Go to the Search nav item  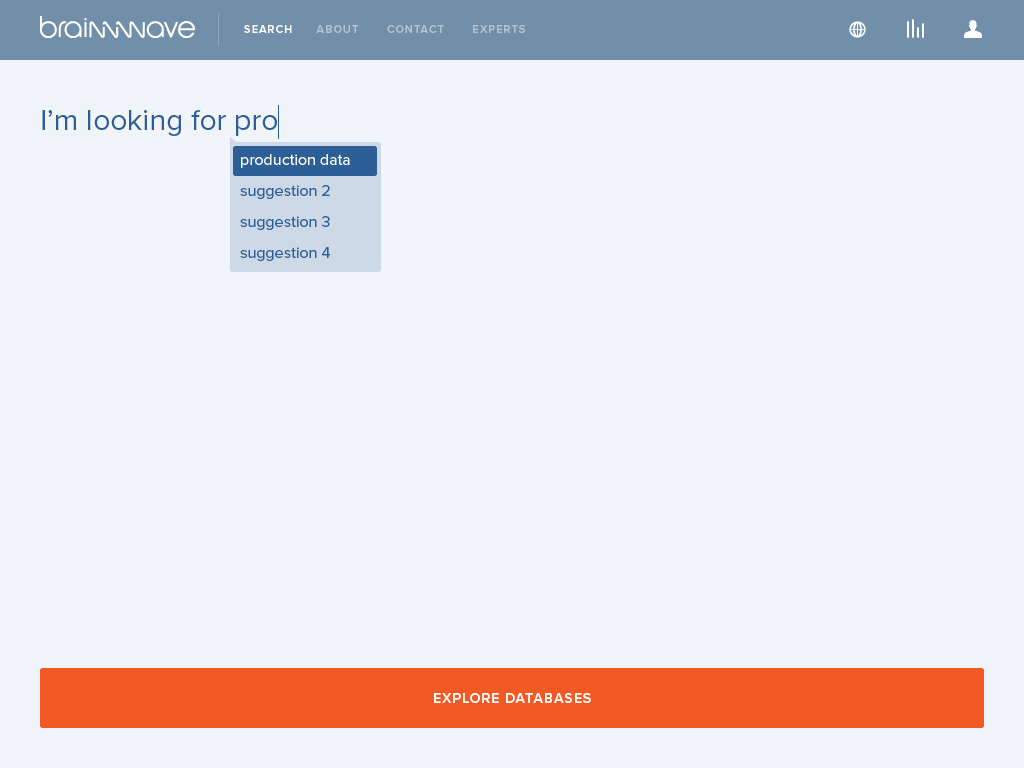(x=268, y=30)
